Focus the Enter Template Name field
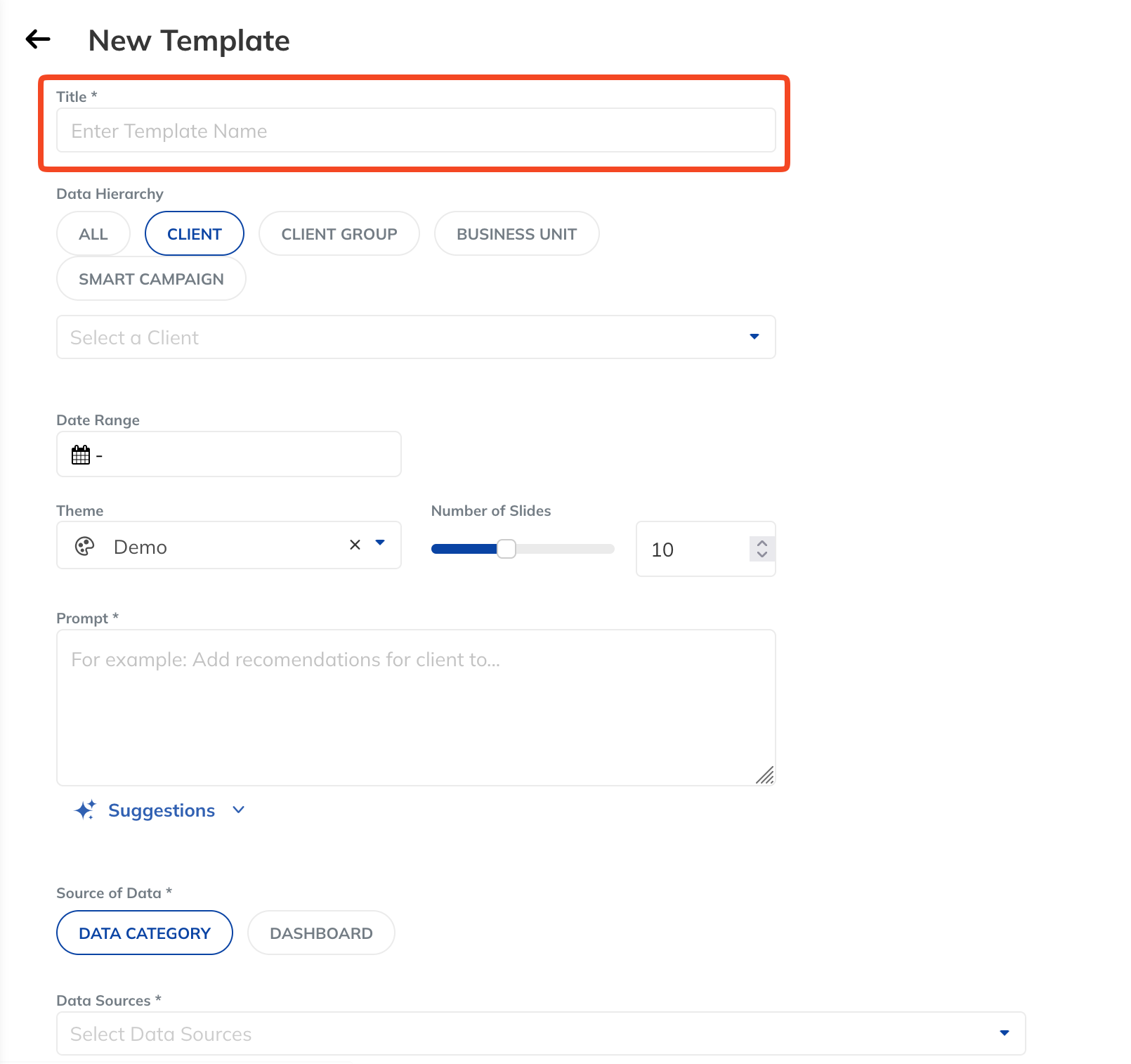Viewport: 1131px width, 1064px height. click(416, 130)
